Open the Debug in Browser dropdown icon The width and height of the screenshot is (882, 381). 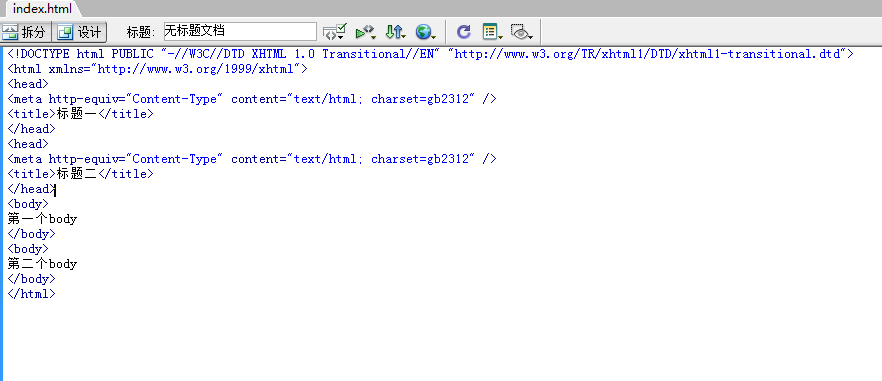pos(365,32)
